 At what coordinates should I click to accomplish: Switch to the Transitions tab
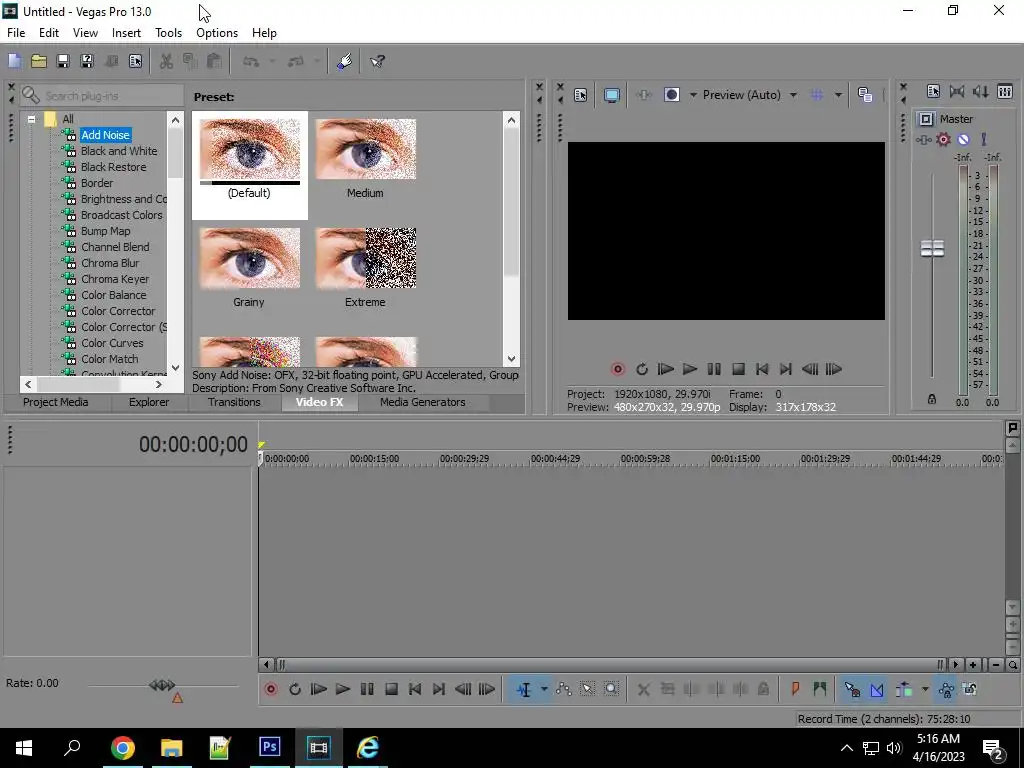click(234, 402)
